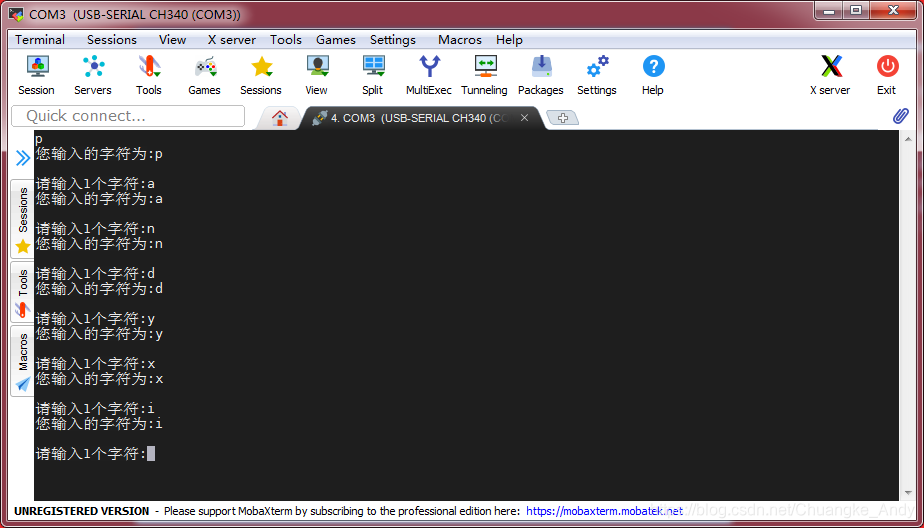Open the Macros menu in menu bar
924x528 pixels.
coord(460,39)
